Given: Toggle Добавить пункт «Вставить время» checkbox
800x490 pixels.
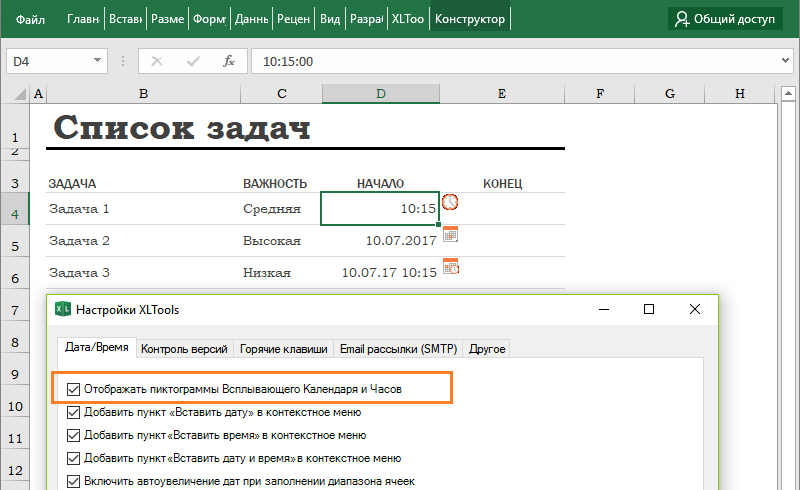Looking at the screenshot, I should (x=73, y=435).
